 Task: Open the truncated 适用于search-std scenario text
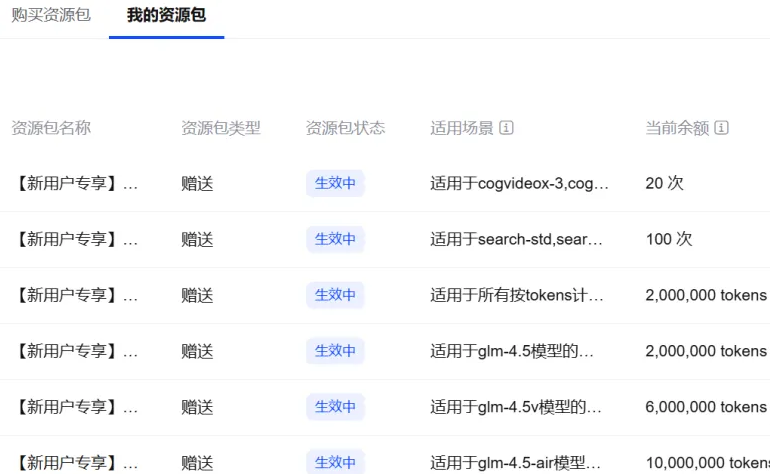point(516,239)
